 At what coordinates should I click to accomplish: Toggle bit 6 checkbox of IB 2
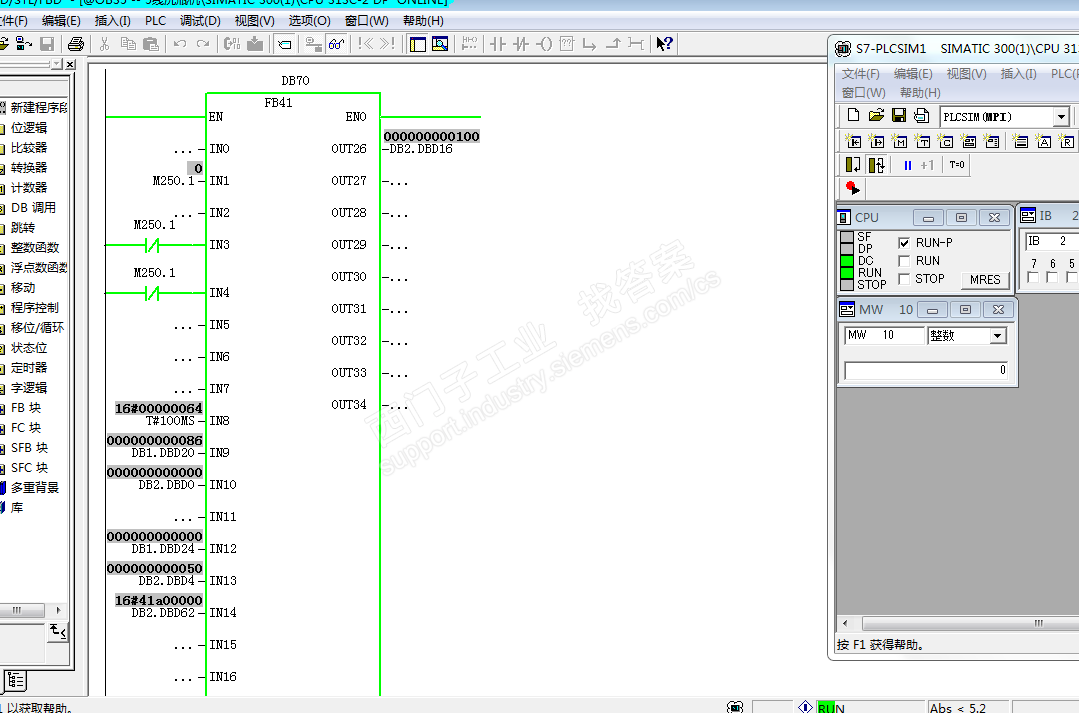[x=1052, y=277]
